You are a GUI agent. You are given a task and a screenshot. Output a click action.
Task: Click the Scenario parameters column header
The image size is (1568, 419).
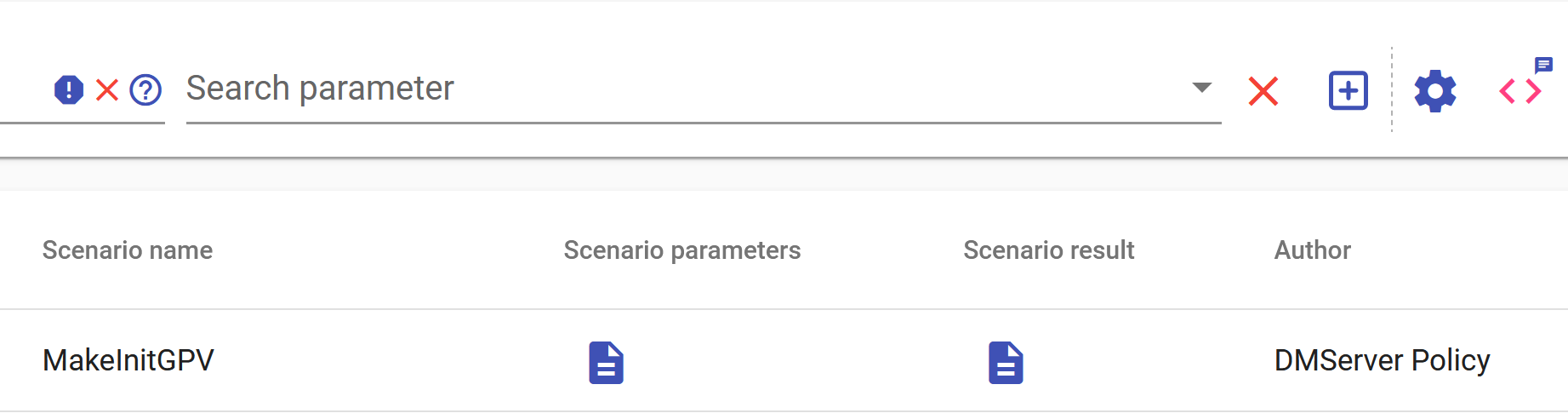pos(681,250)
